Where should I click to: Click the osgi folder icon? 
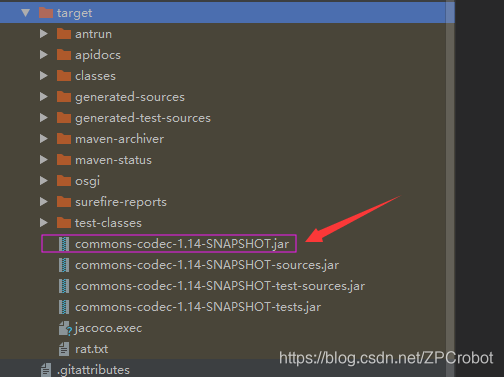coord(64,181)
